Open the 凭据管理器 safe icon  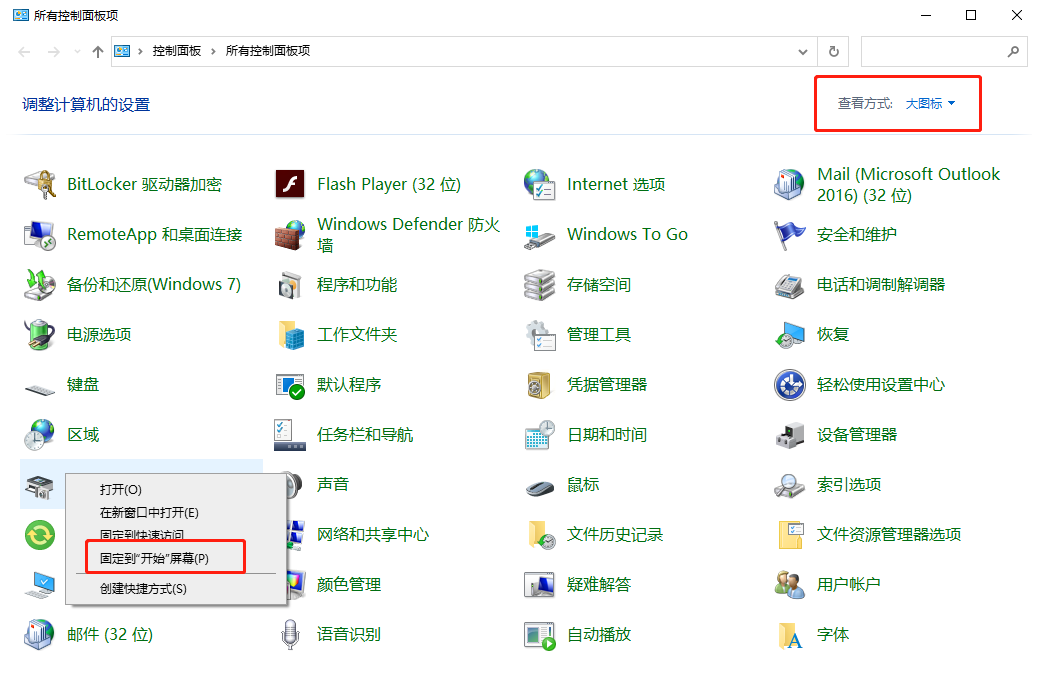[539, 385]
